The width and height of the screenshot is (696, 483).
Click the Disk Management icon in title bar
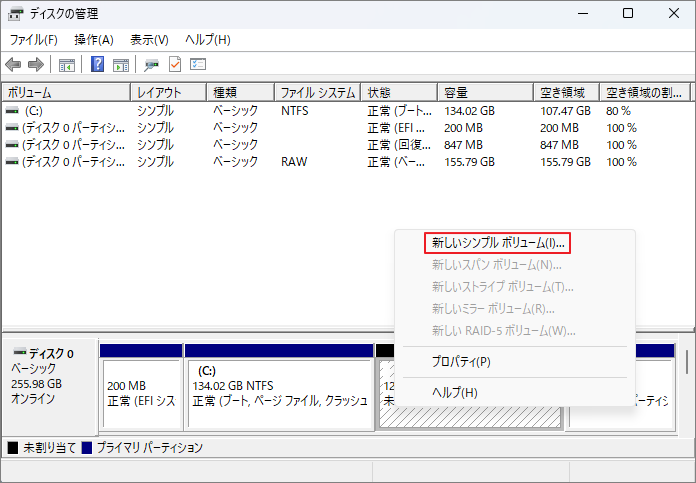(x=15, y=14)
